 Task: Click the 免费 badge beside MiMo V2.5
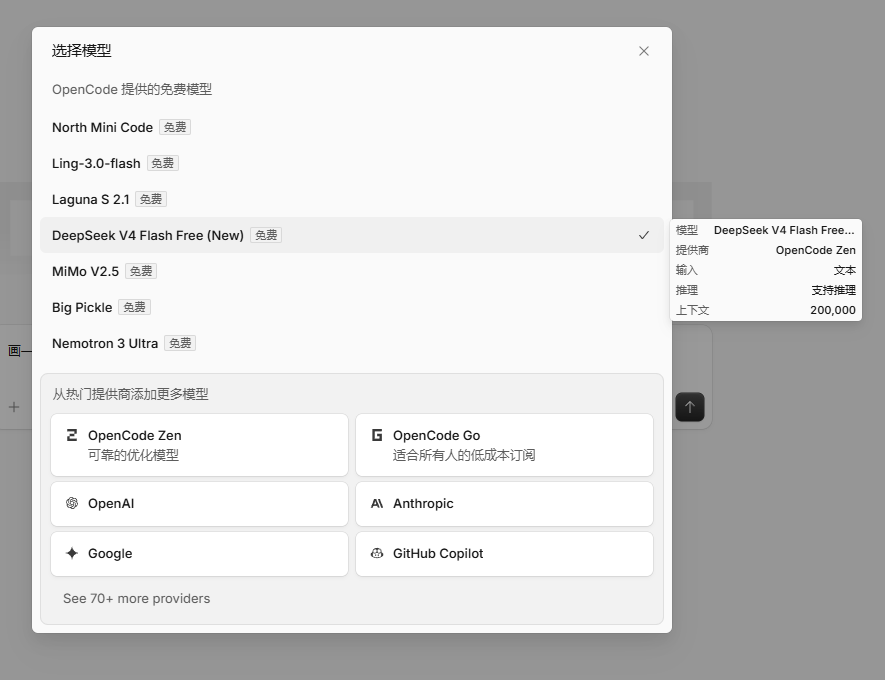[141, 271]
